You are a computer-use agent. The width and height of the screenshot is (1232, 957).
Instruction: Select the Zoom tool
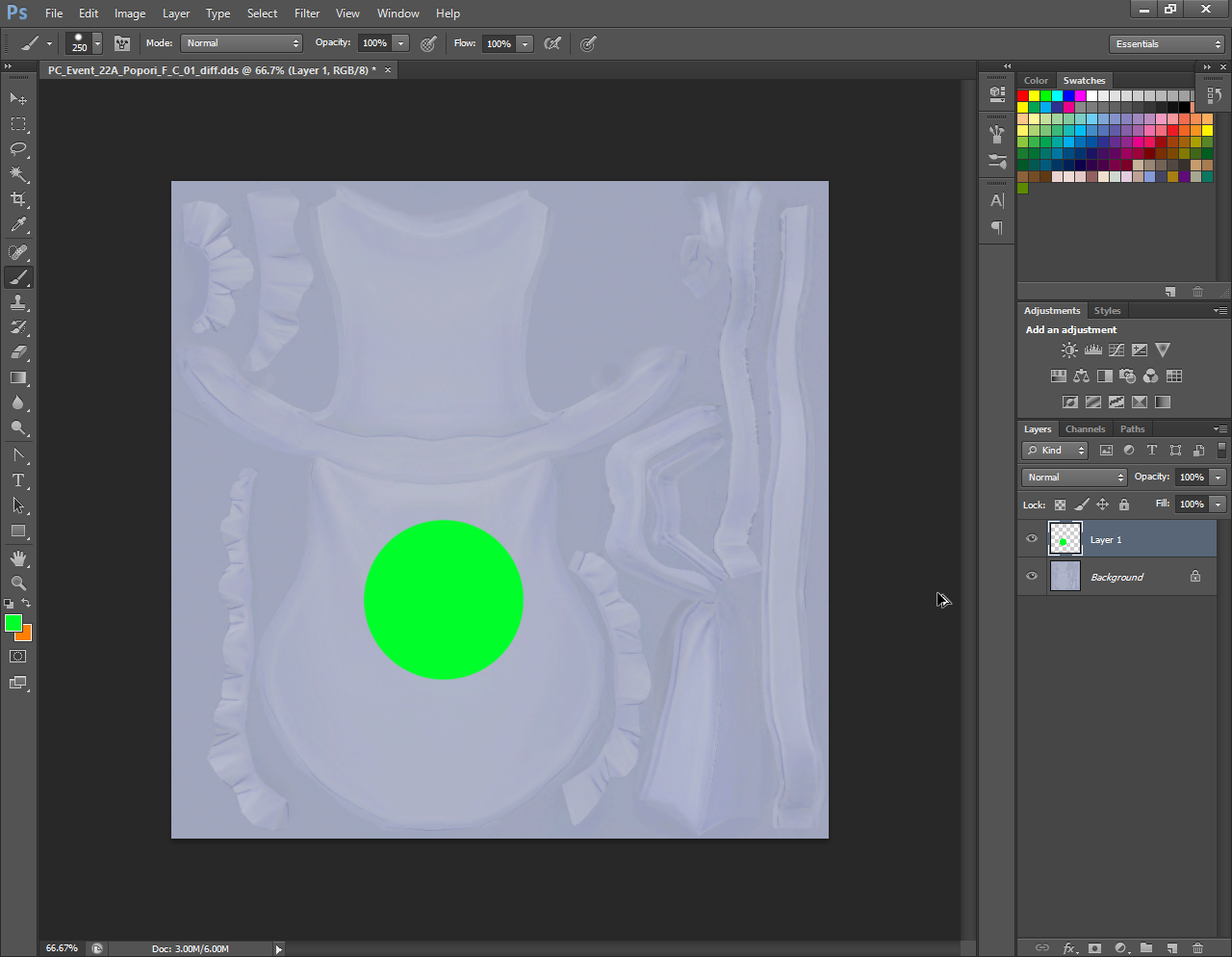(18, 583)
